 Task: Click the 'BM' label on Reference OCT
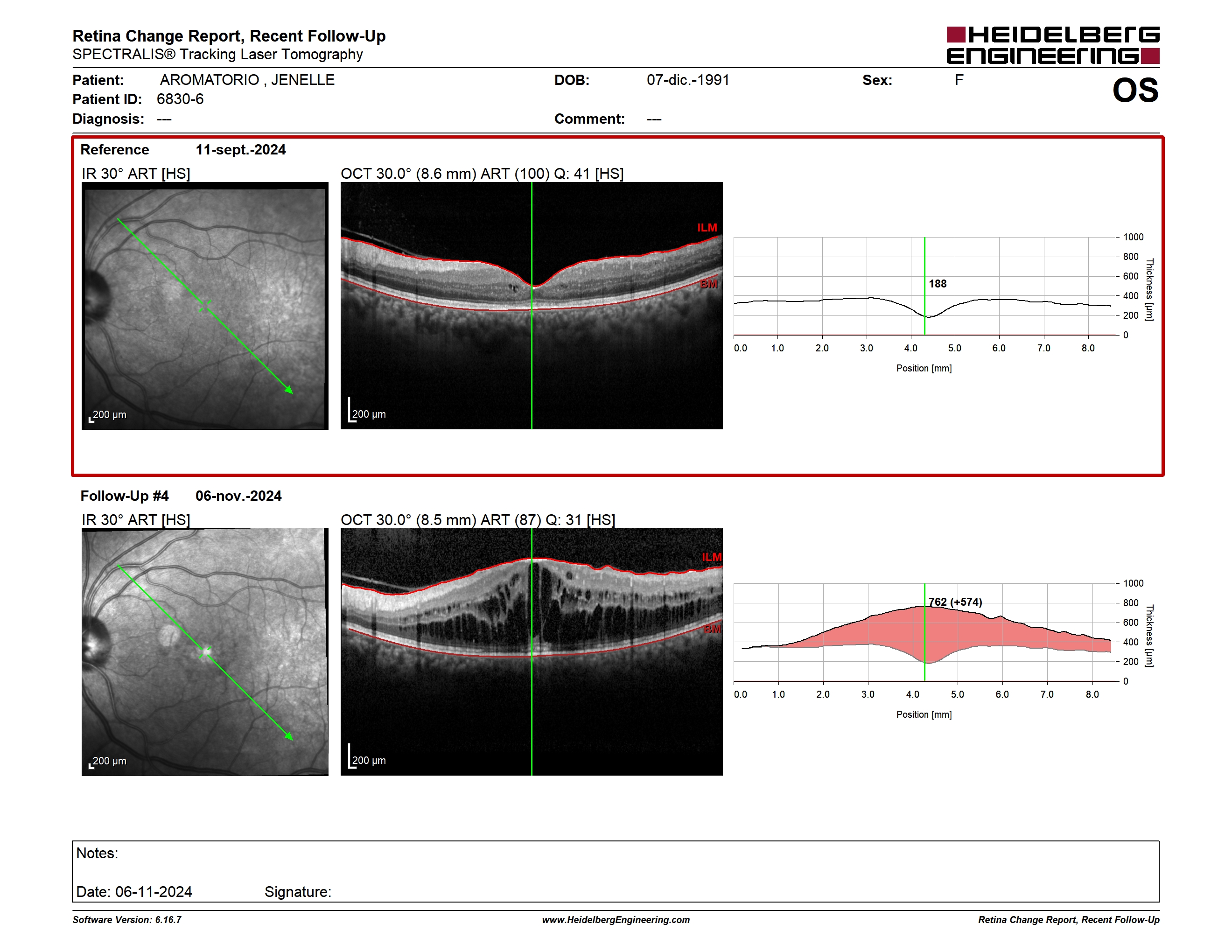(x=708, y=284)
